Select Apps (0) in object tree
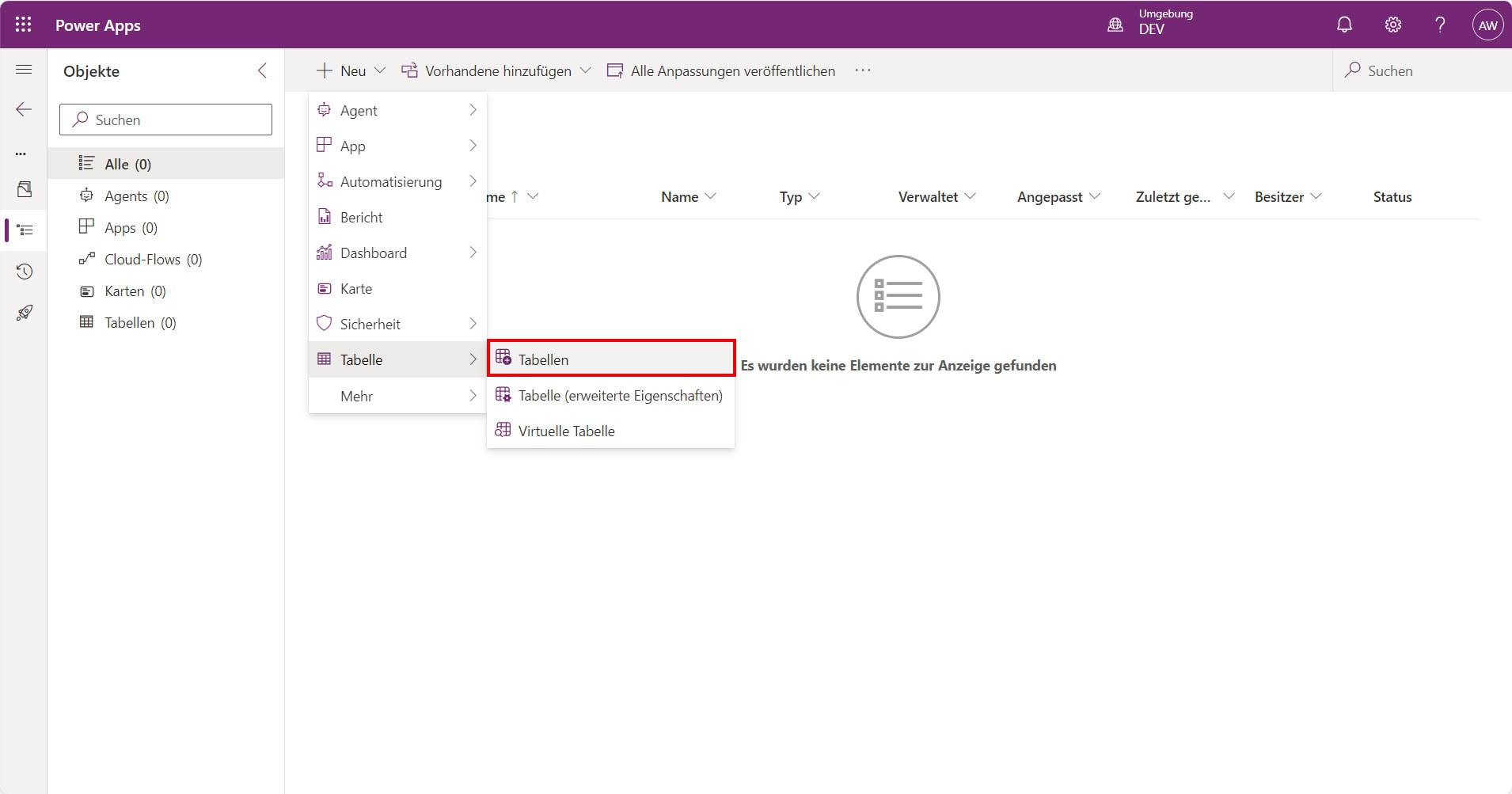 click(x=165, y=227)
